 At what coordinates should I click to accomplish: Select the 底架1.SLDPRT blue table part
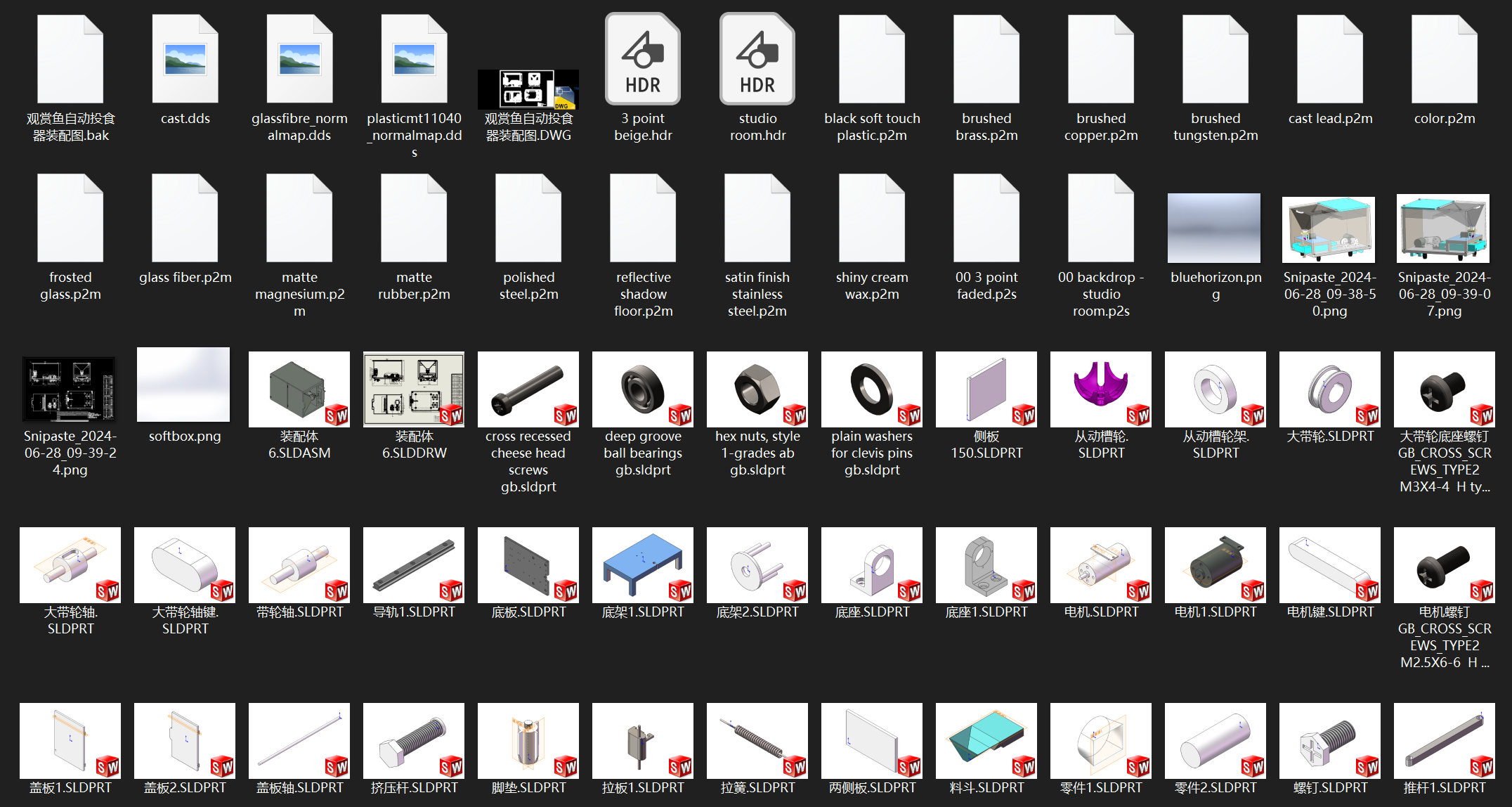(642, 565)
